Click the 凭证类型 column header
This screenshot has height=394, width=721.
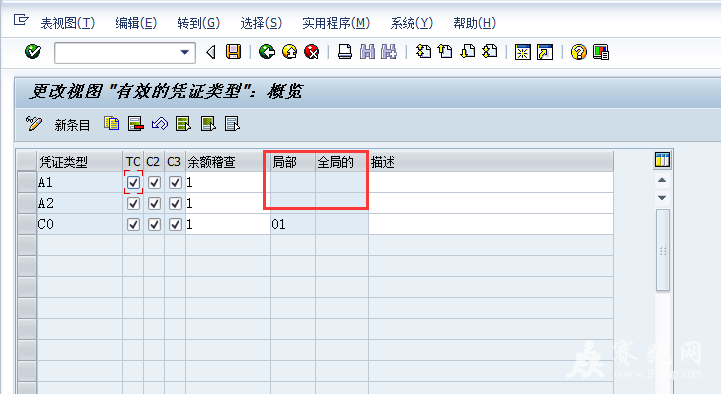(79, 162)
